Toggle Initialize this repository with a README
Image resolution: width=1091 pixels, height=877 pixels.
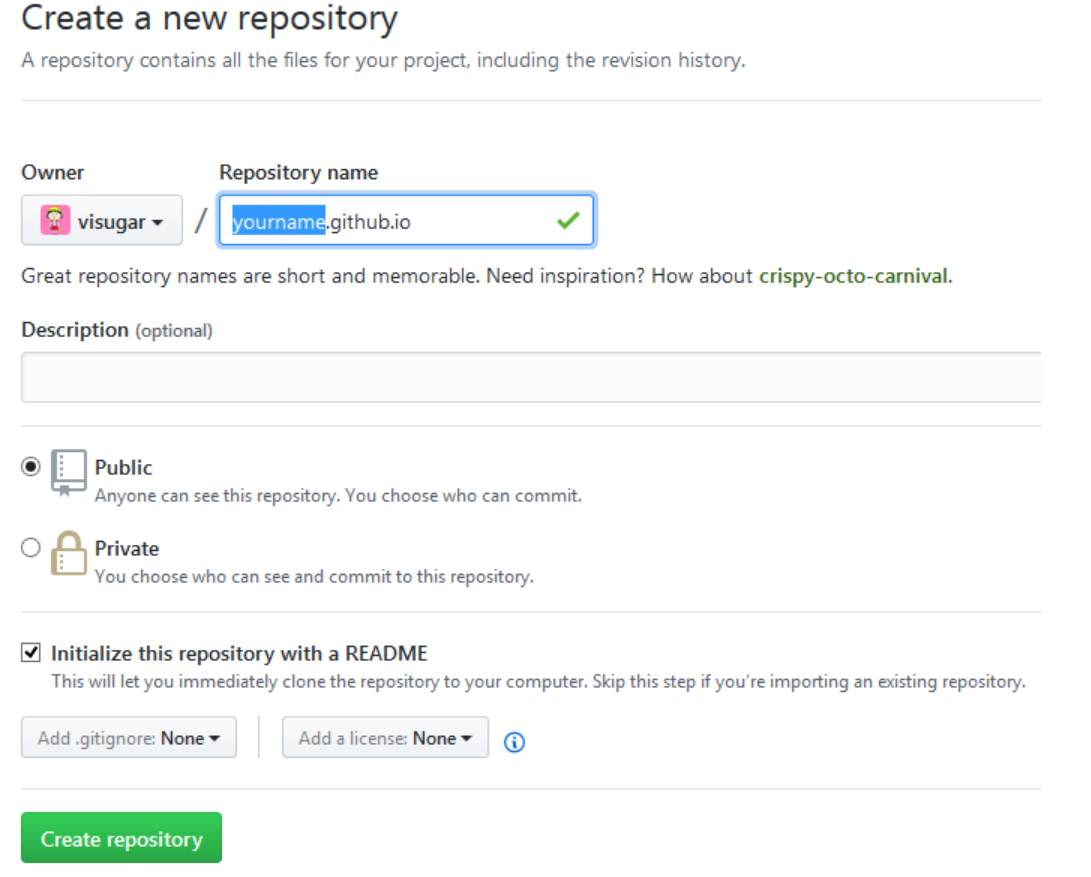(32, 653)
